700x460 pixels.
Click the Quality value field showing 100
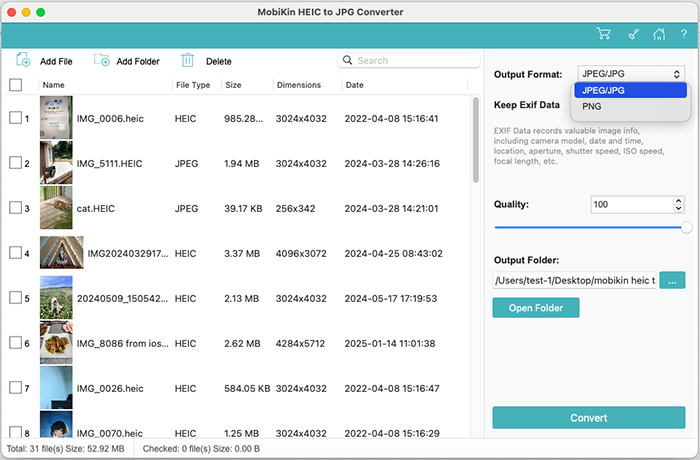631,205
